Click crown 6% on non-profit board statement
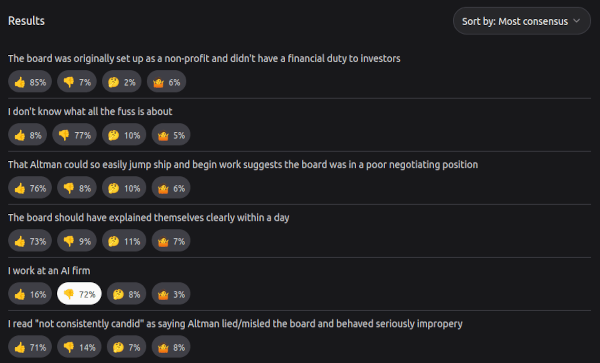The height and width of the screenshot is (363, 600). (166, 81)
